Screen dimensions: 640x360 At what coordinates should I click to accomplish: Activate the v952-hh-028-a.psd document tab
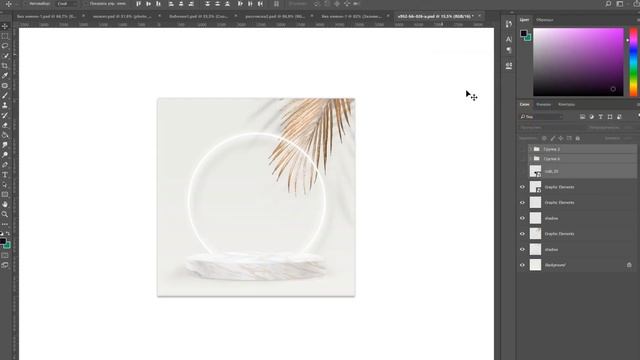[x=436, y=16]
